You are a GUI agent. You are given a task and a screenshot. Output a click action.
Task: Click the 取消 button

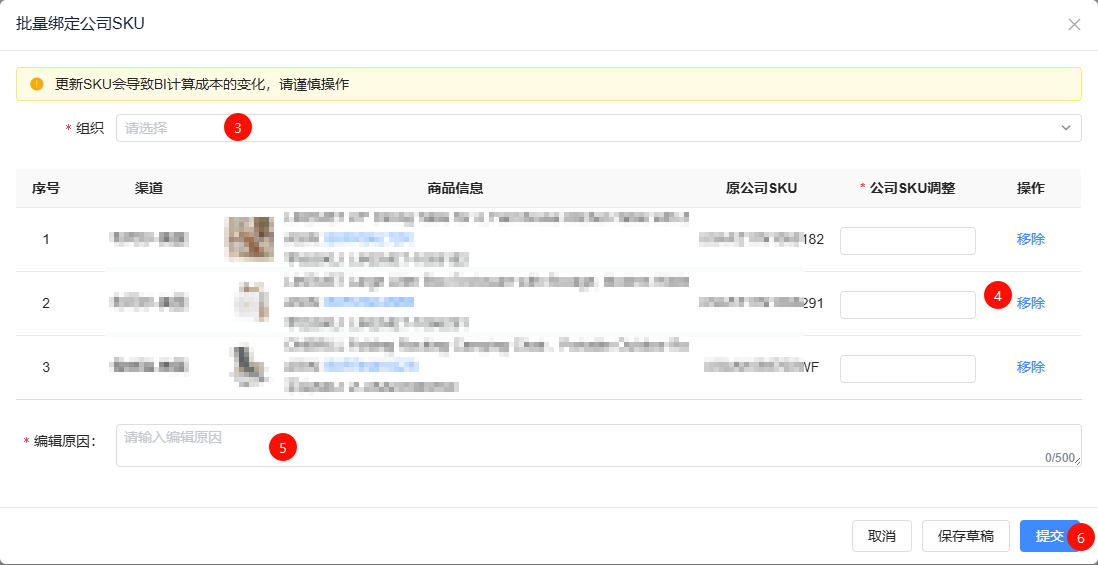tap(881, 536)
